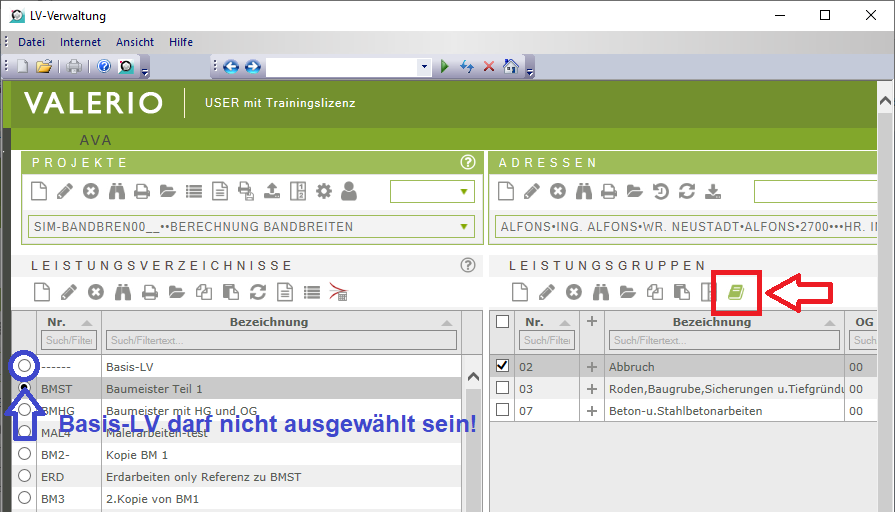
Task: Click the download icon in Adressen toolbar
Action: click(x=712, y=191)
